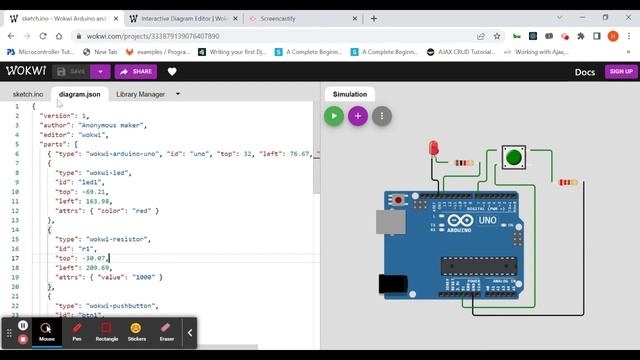Open the Microcontroller Tut... bookmark

tap(40, 52)
